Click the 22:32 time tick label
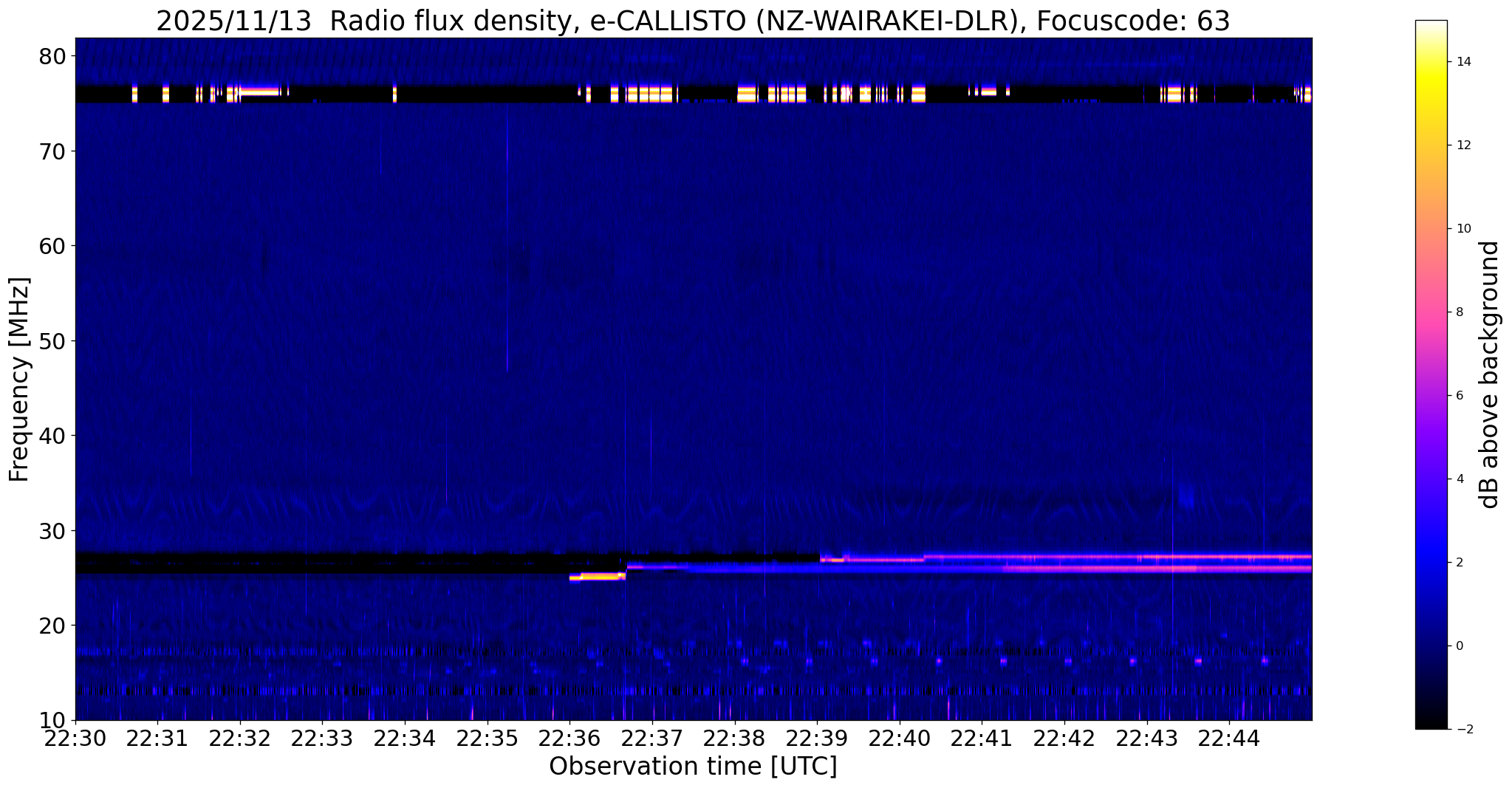This screenshot has width=1512, height=788. click(240, 739)
